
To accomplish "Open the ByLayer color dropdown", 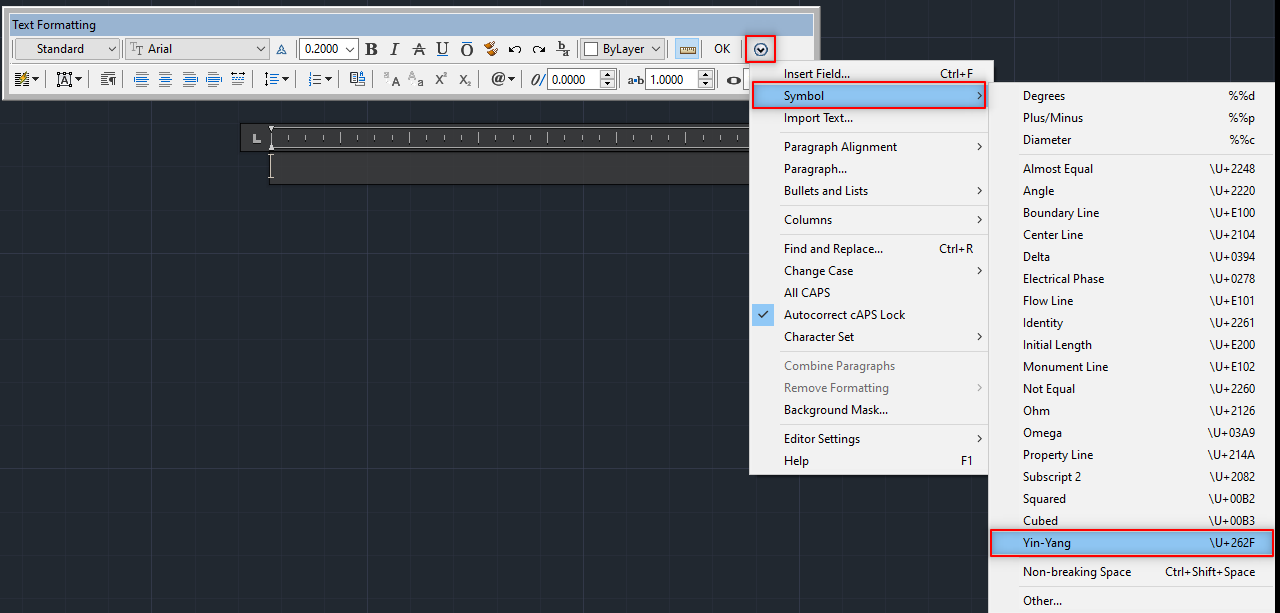I will coord(624,49).
